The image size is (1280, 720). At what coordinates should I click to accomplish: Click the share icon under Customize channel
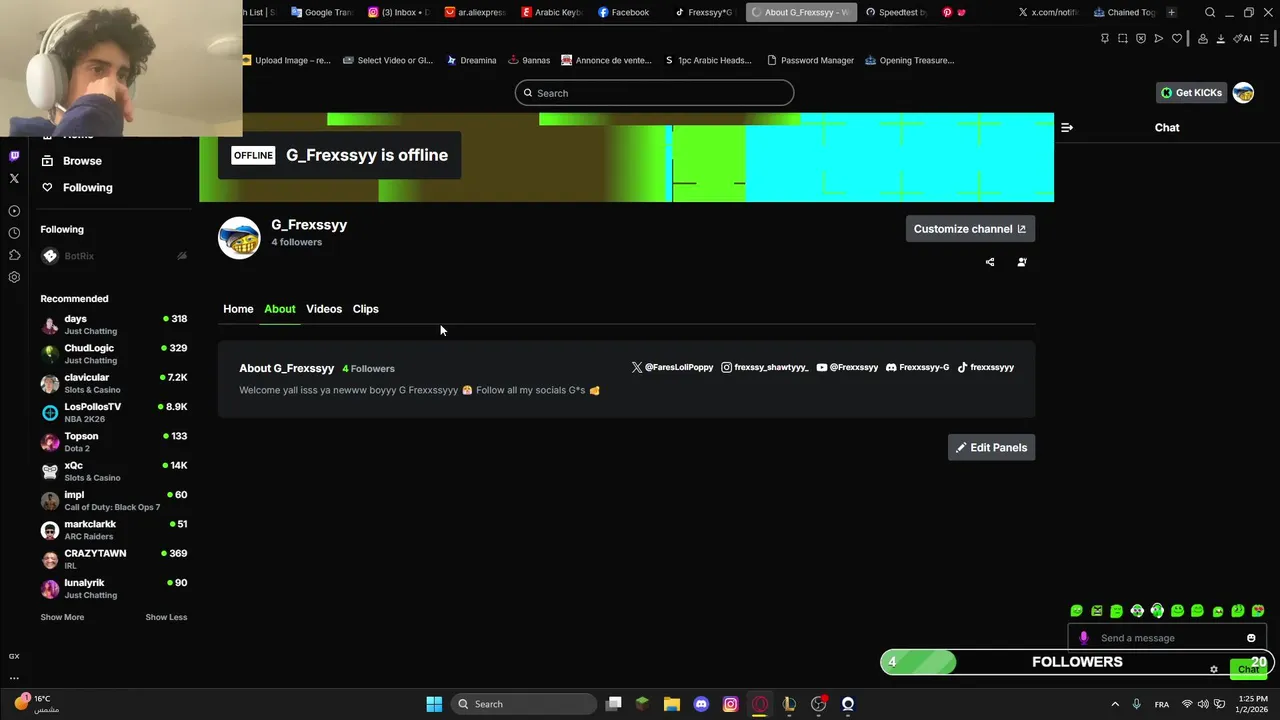click(990, 262)
